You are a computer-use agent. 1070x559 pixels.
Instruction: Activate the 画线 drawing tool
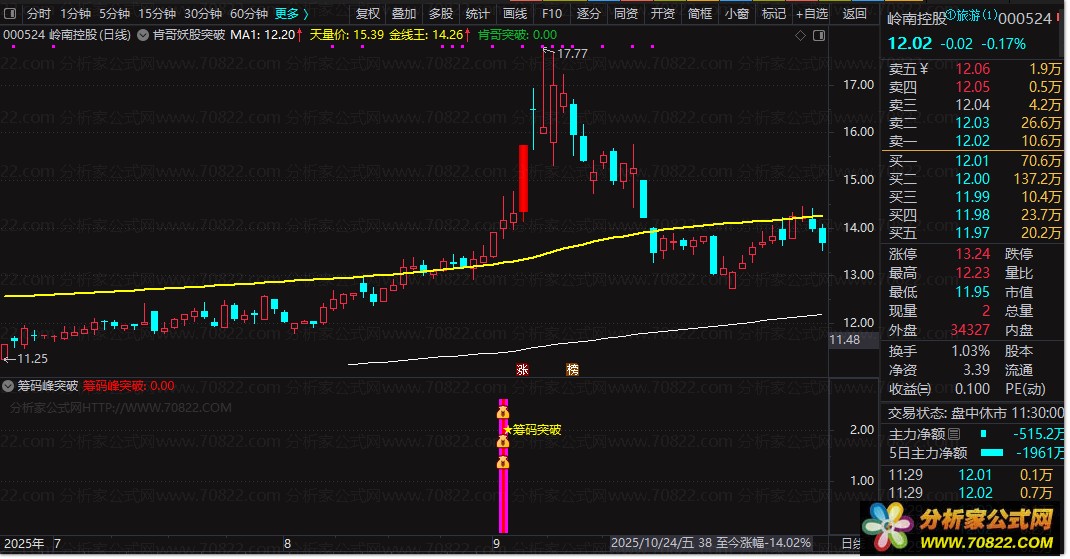coord(515,14)
